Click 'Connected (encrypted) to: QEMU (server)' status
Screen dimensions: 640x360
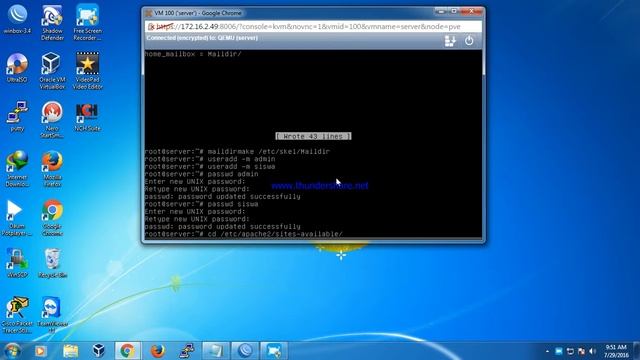click(x=202, y=38)
